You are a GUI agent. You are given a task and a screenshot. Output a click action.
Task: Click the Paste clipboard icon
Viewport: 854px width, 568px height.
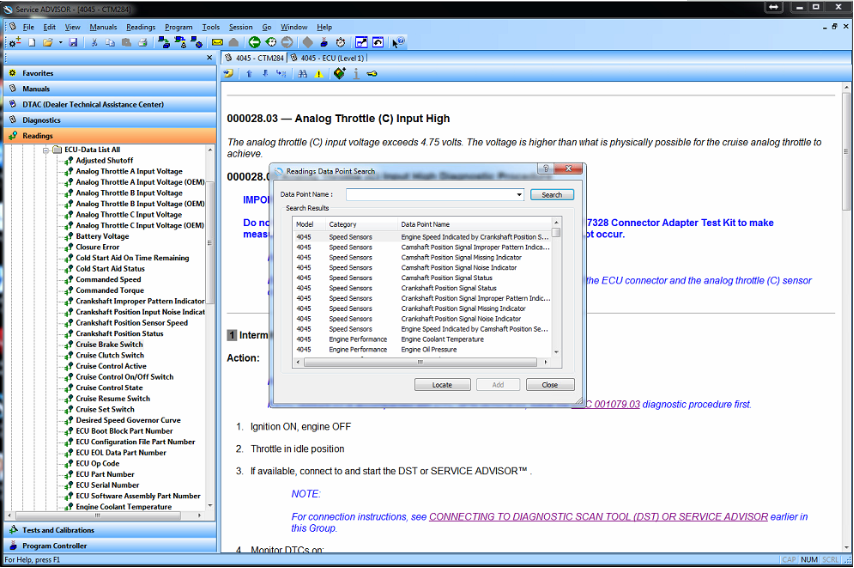126,42
